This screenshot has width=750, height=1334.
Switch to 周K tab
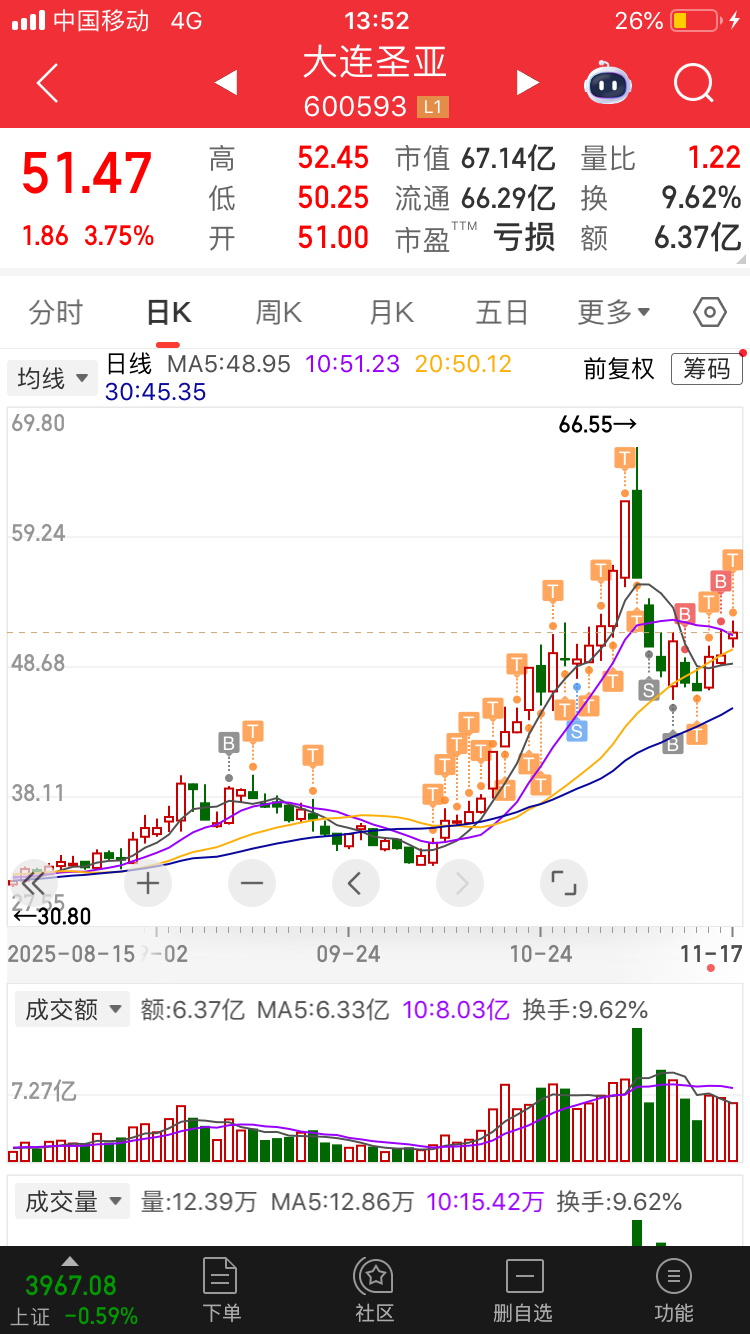[x=279, y=312]
